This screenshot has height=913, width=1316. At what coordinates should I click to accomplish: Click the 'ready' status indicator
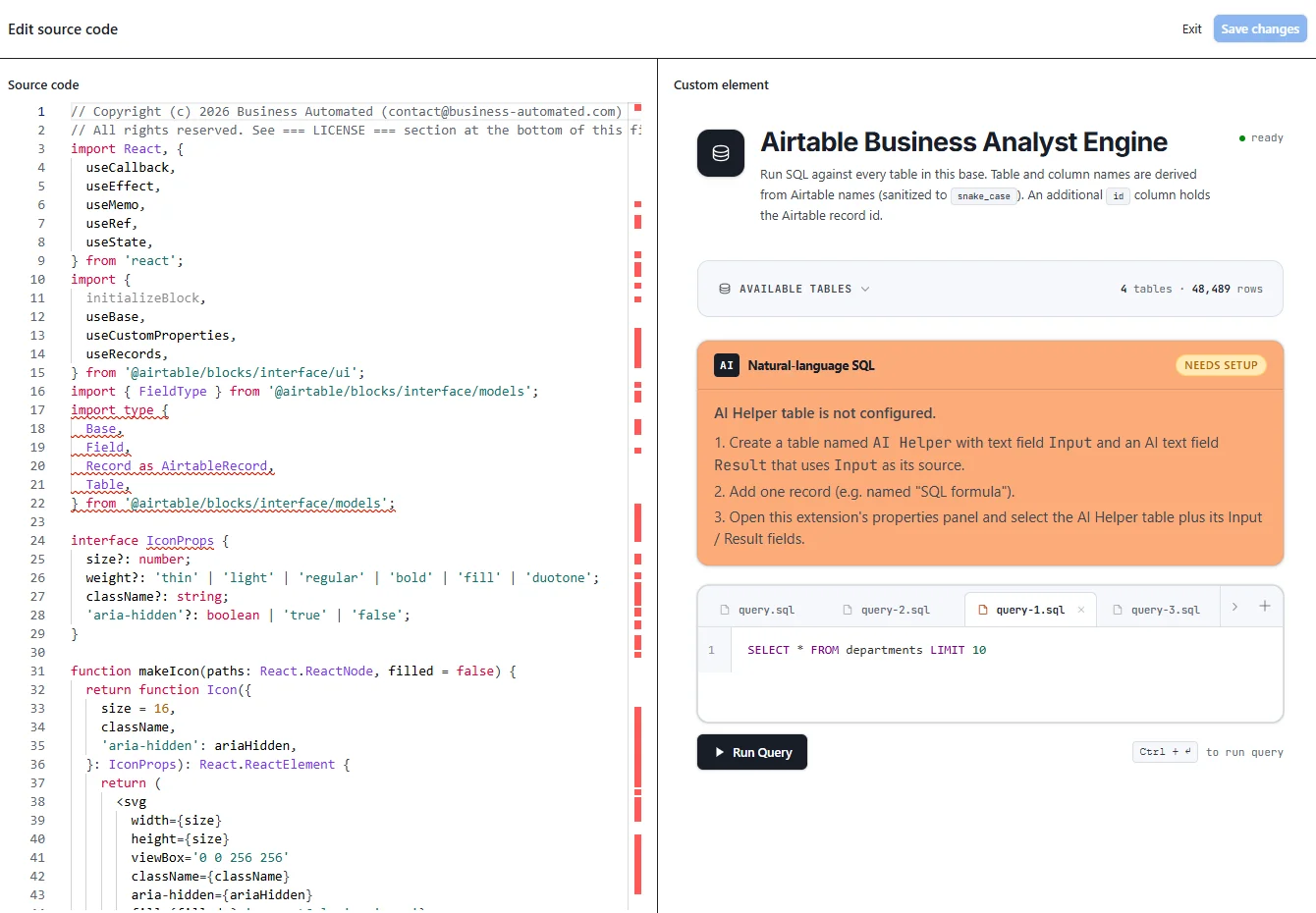click(1262, 138)
